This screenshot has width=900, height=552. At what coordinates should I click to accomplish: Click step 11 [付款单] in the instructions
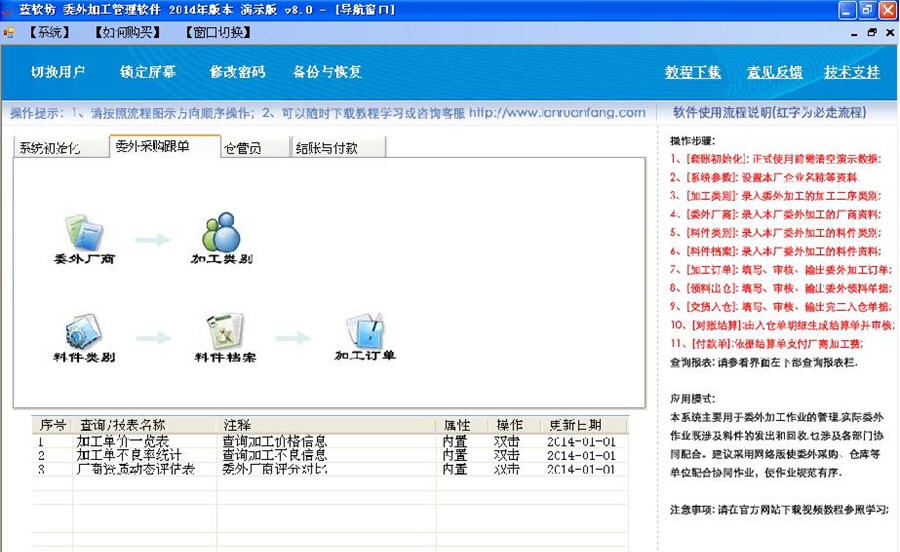point(767,343)
